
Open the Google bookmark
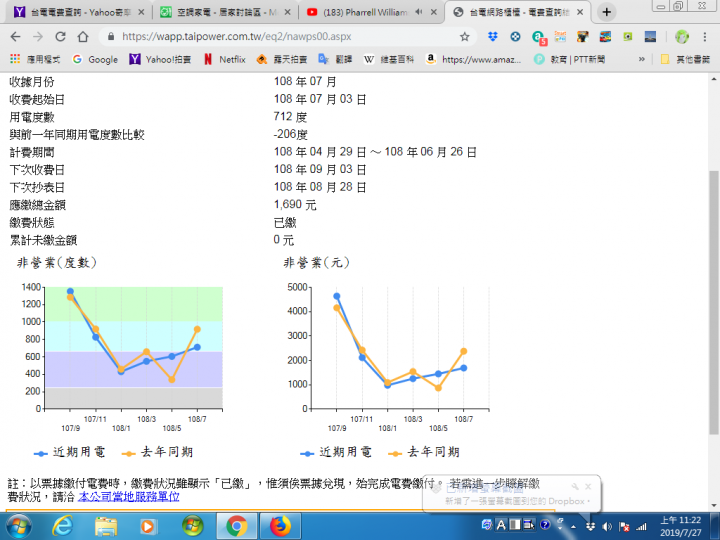96,59
